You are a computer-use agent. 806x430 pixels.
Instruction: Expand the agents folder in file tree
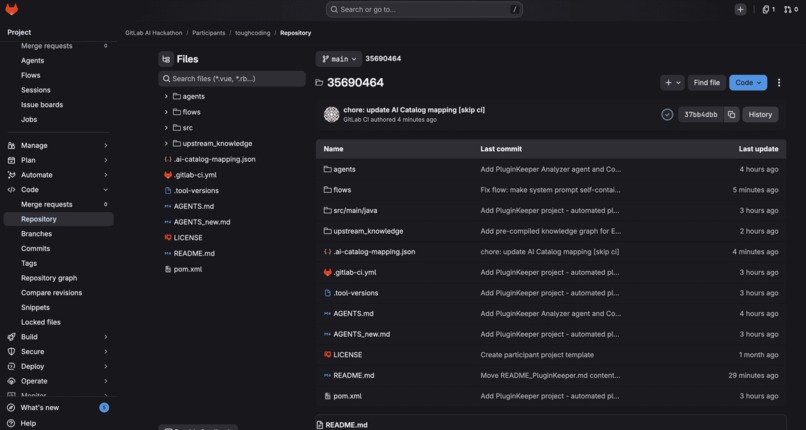tap(166, 96)
